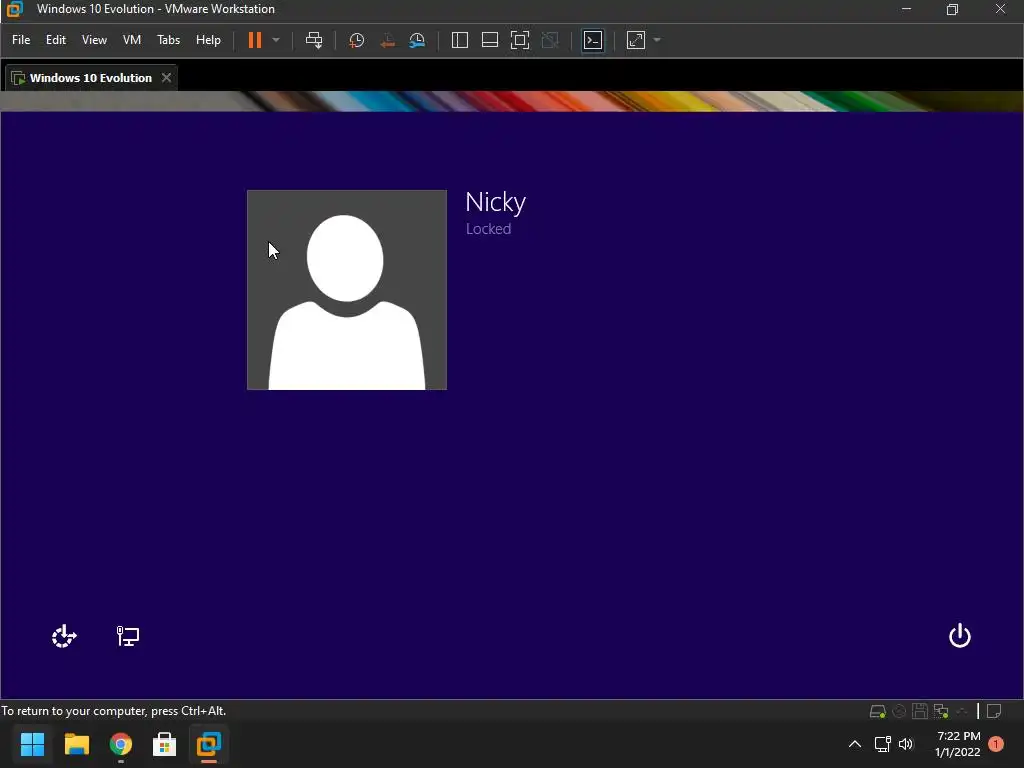Pause the virtual machine
The width and height of the screenshot is (1024, 768).
(255, 40)
